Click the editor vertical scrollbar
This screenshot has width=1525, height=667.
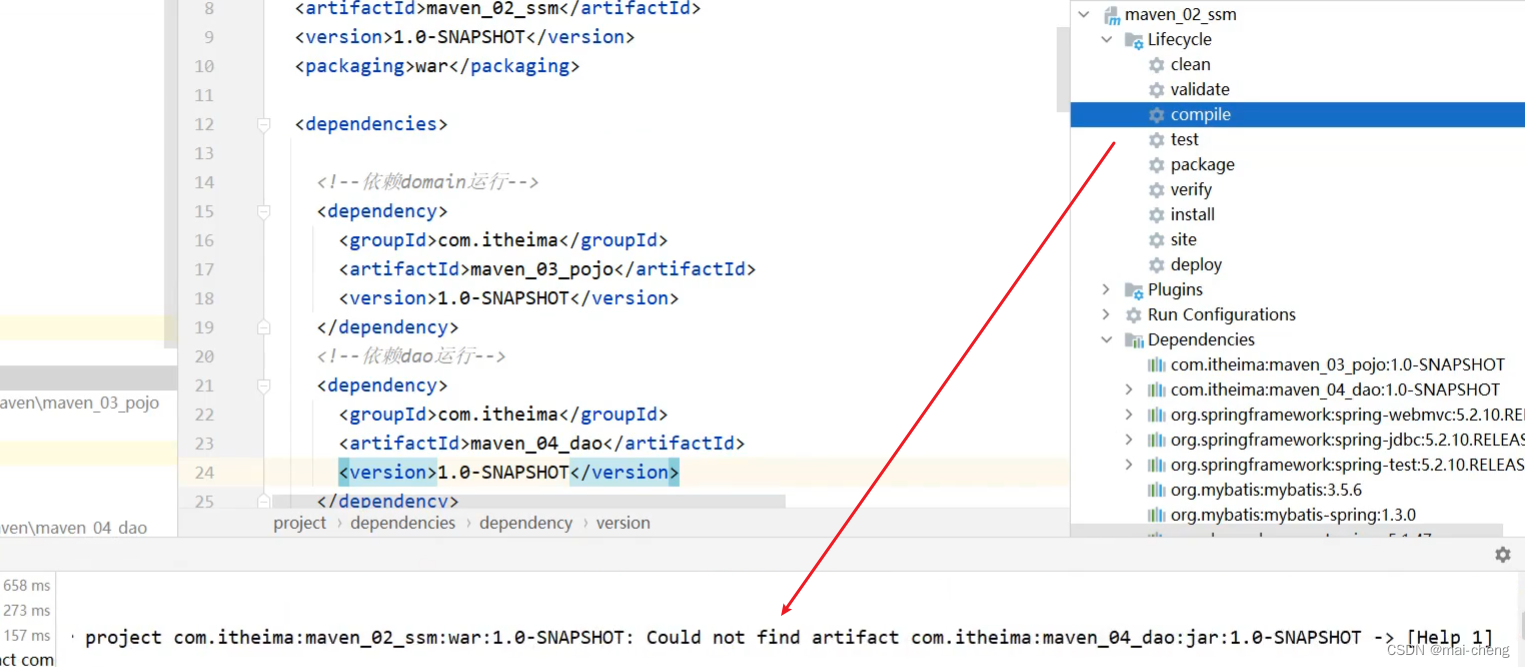coord(1064,70)
